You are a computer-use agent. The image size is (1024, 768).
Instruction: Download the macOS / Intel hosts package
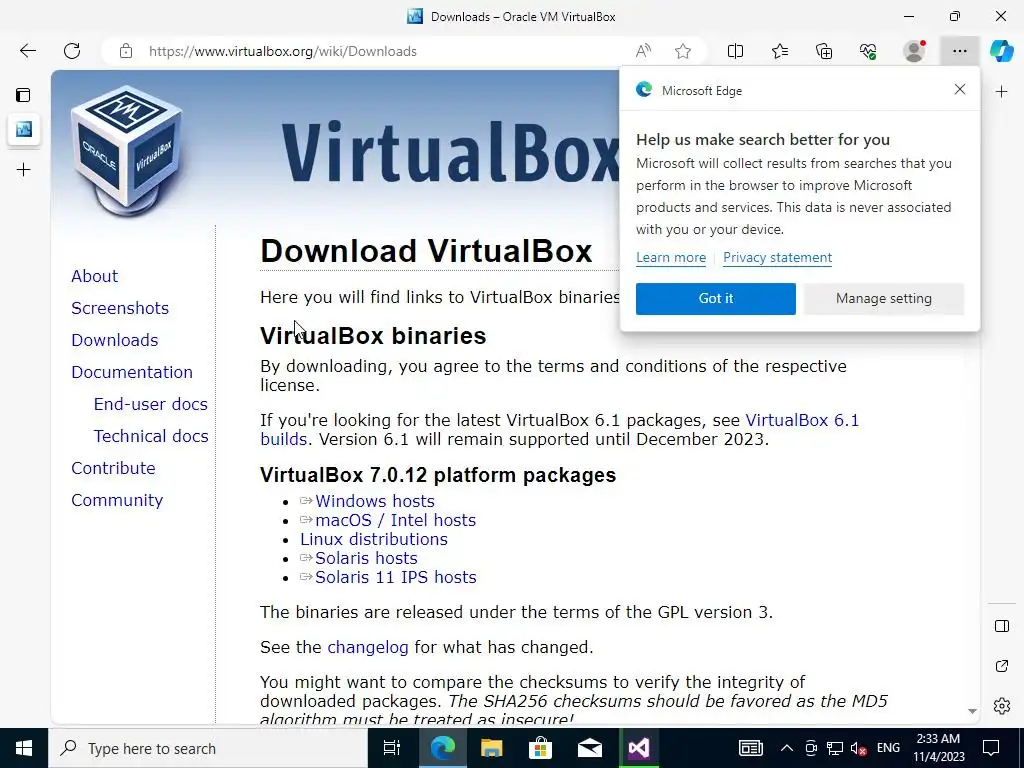point(396,520)
